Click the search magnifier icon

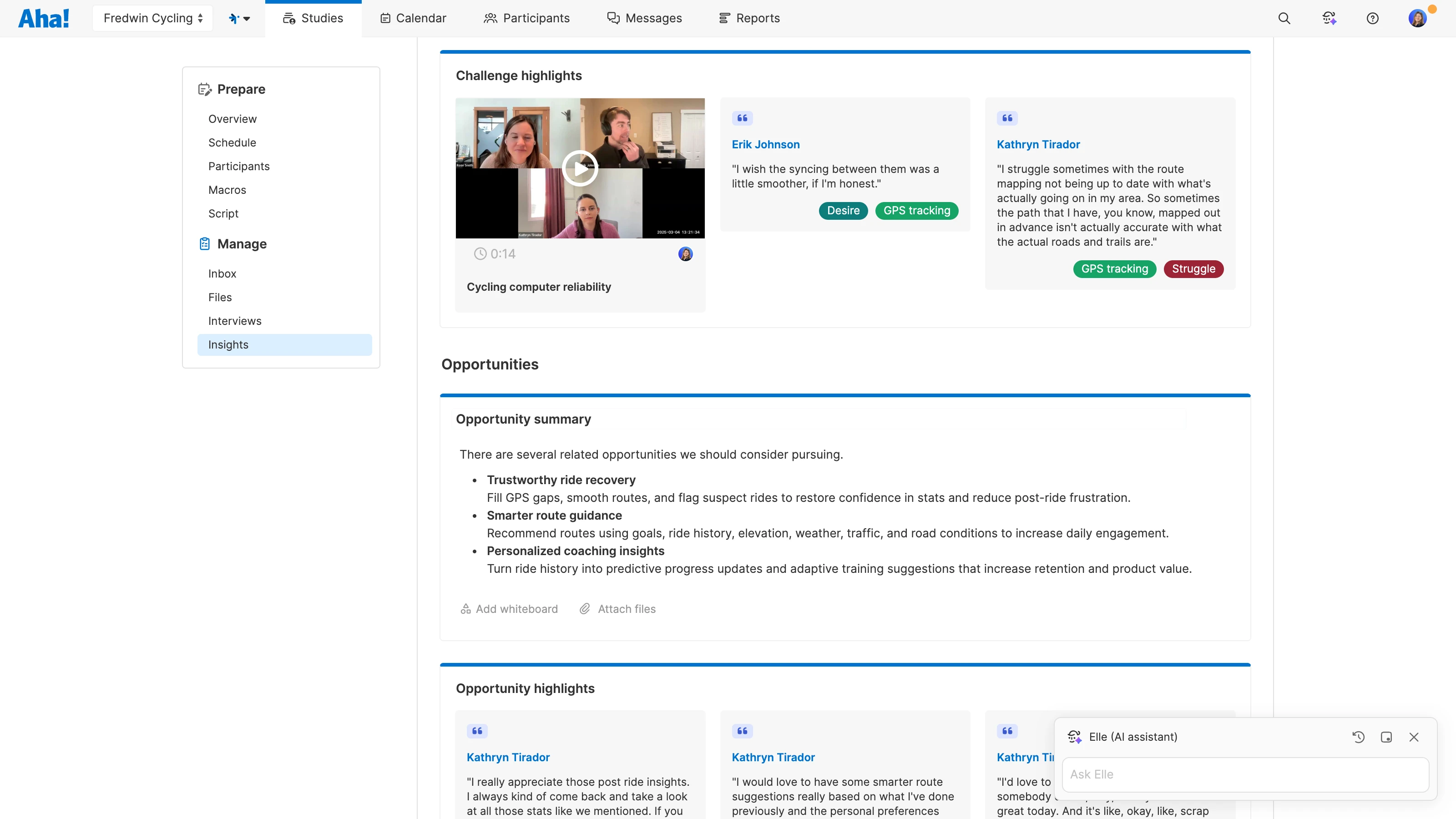1284,18
